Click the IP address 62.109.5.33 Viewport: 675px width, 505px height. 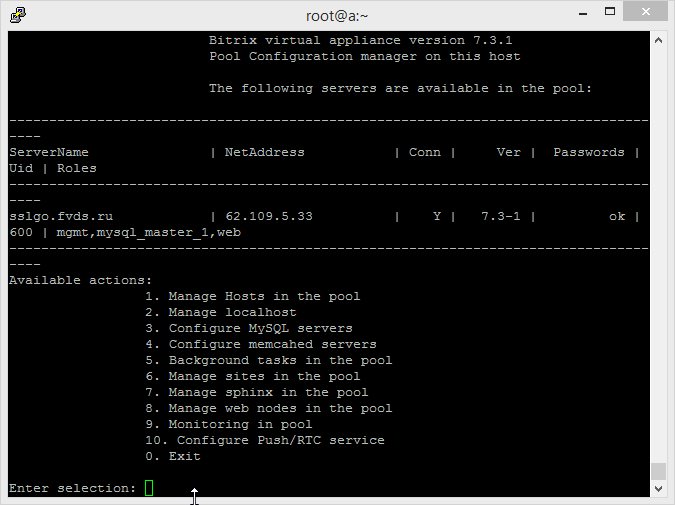coord(269,216)
